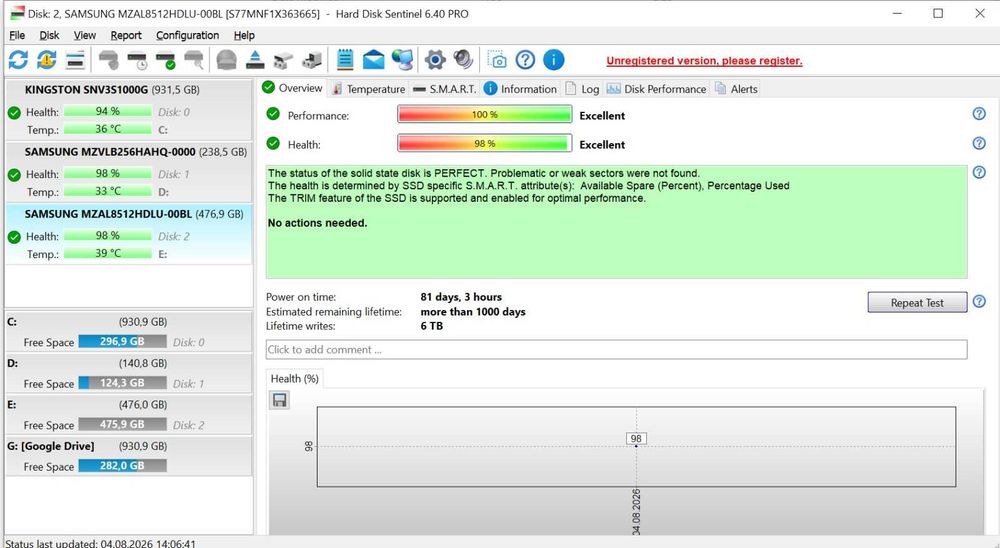Click the Repeat Test button
The width and height of the screenshot is (1000, 548).
917,302
